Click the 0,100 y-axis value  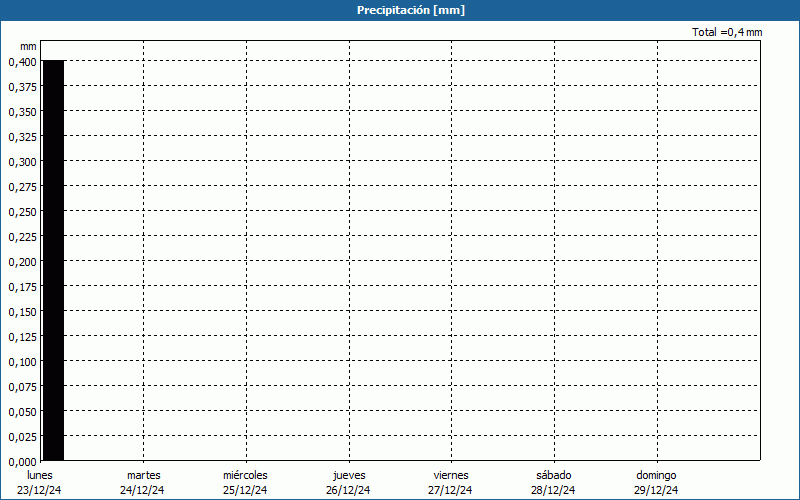point(22,362)
